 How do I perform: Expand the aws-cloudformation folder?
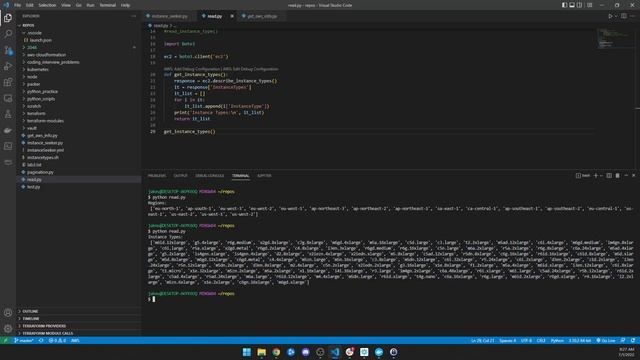78,55
